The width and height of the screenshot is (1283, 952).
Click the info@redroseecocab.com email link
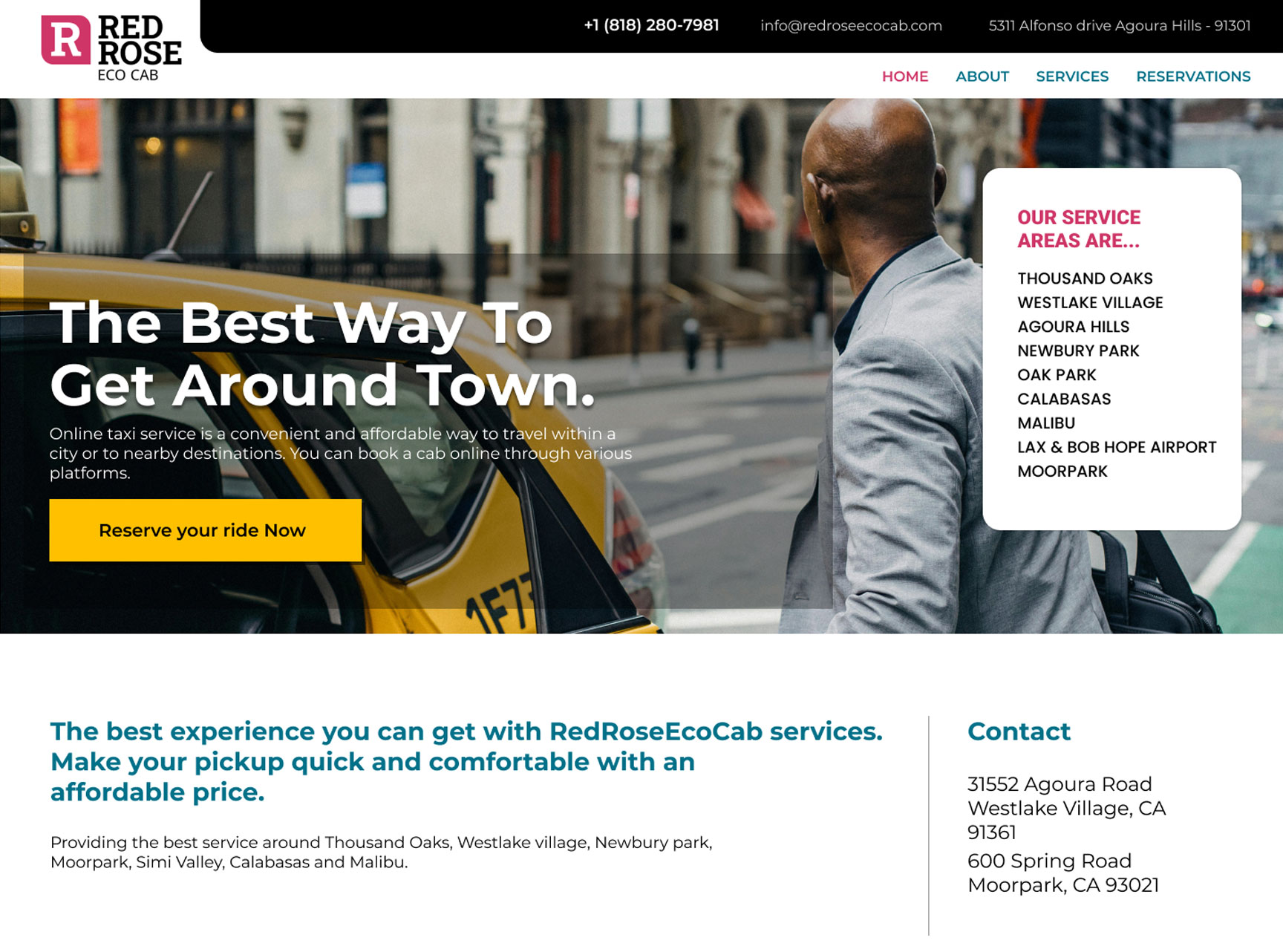(x=851, y=25)
